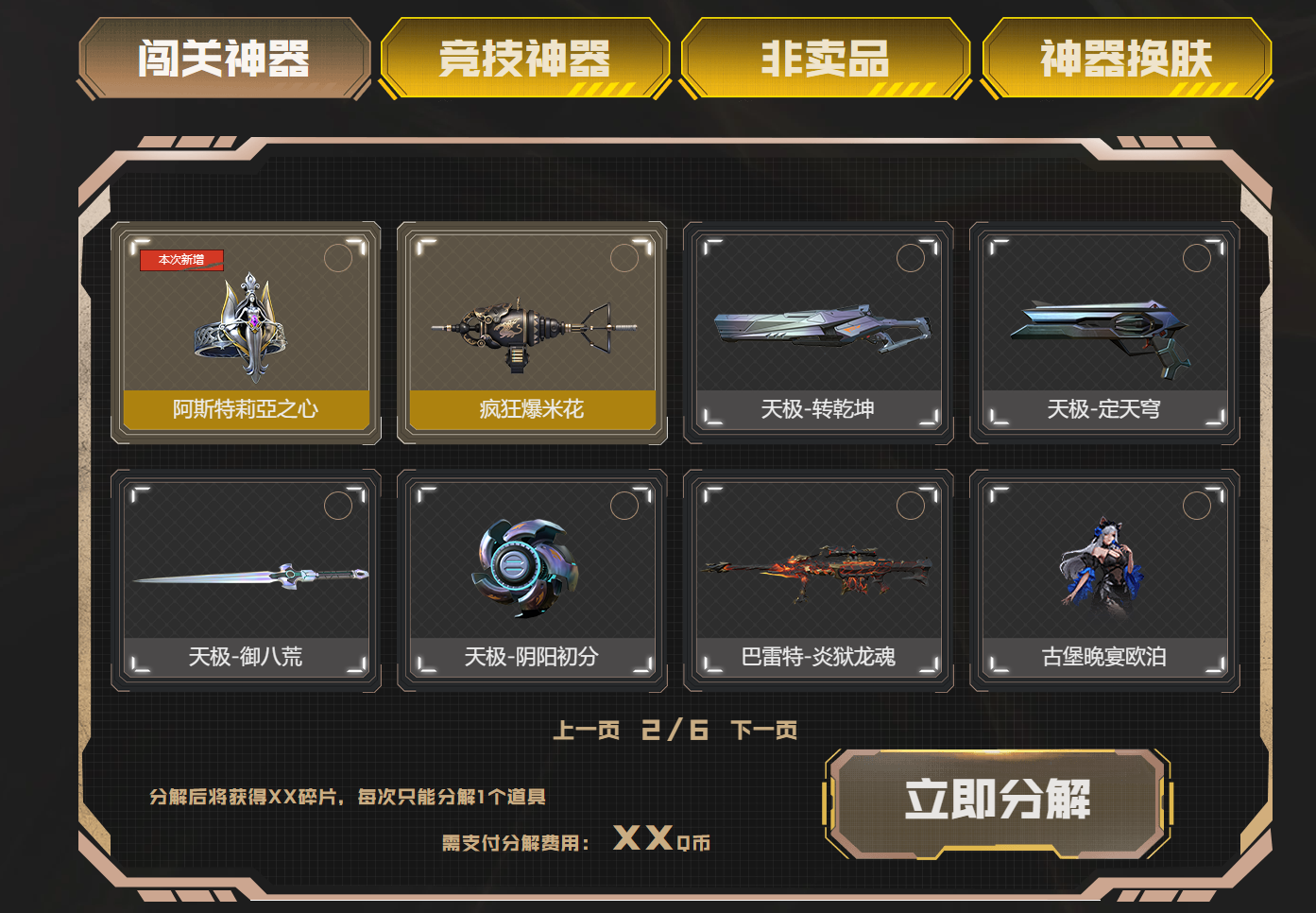Tick the circle on 阿斯特莉亞之心 card
The height and width of the screenshot is (913, 1316).
338,258
